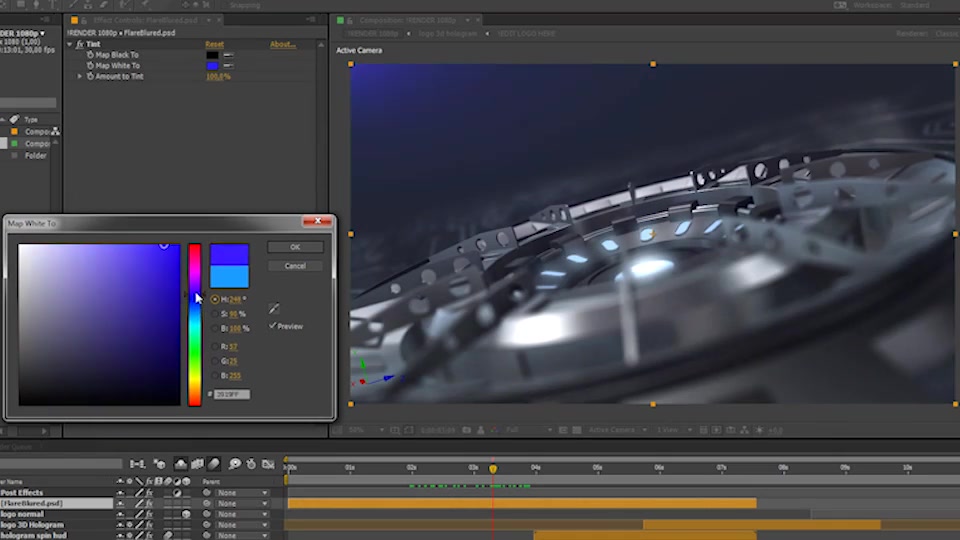Expand the Amount to Tint property

(79, 77)
